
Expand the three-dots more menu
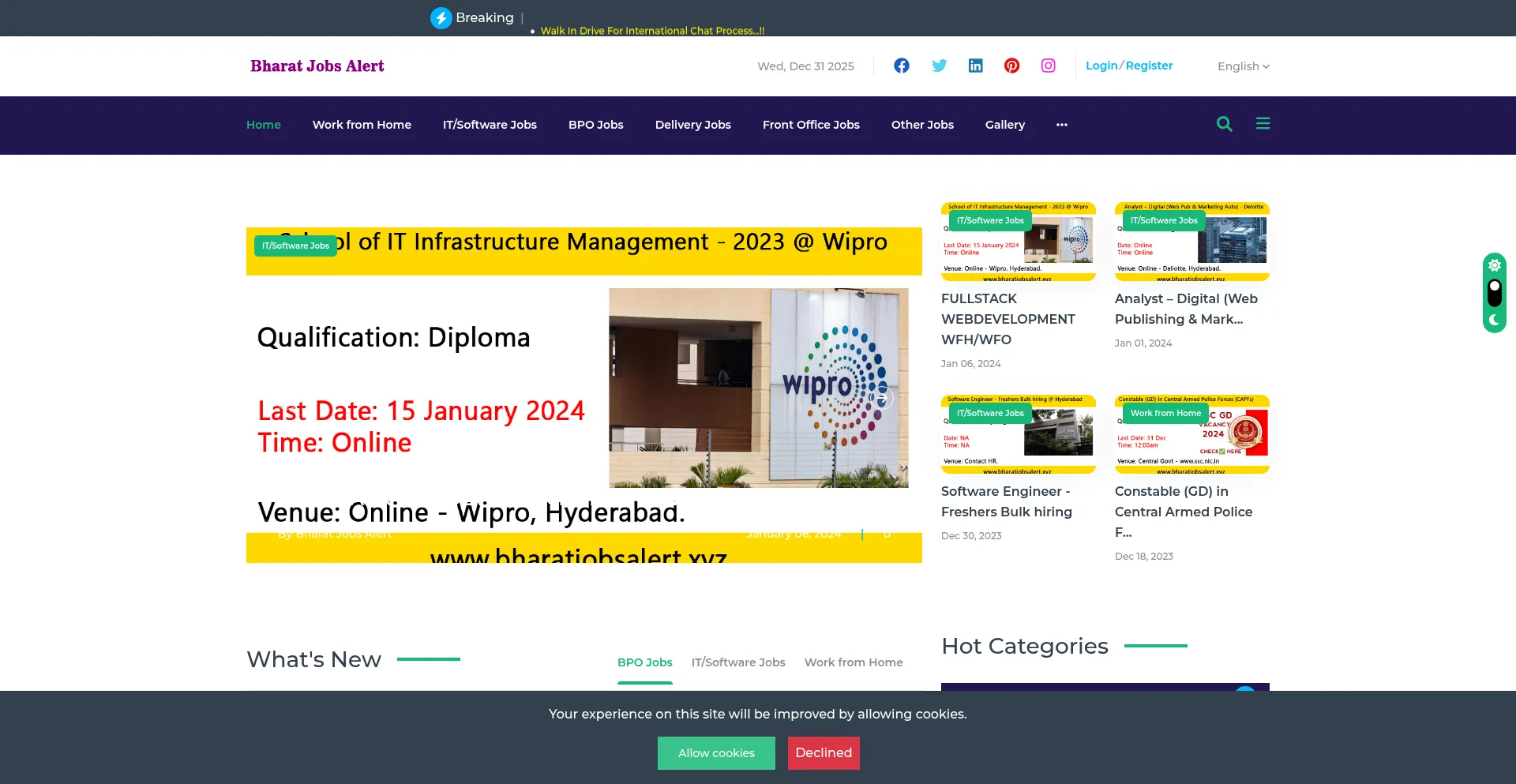pos(1061,125)
